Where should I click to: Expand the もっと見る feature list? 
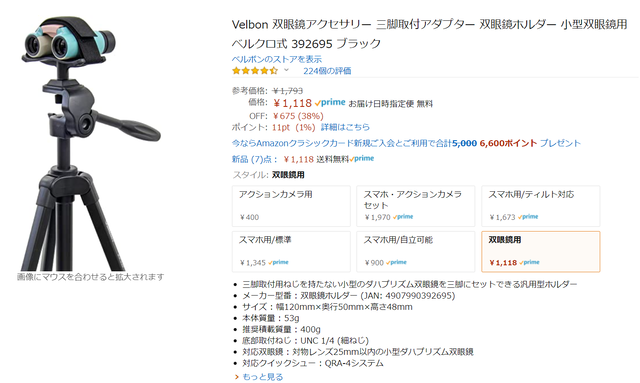coord(262,377)
